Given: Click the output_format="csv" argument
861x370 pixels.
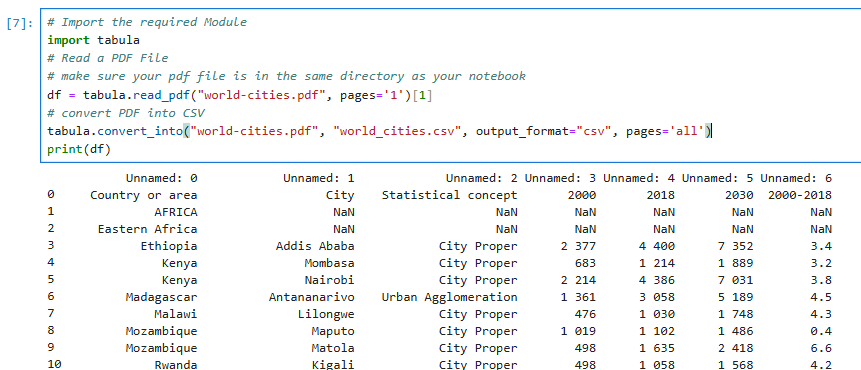Looking at the screenshot, I should (544, 131).
